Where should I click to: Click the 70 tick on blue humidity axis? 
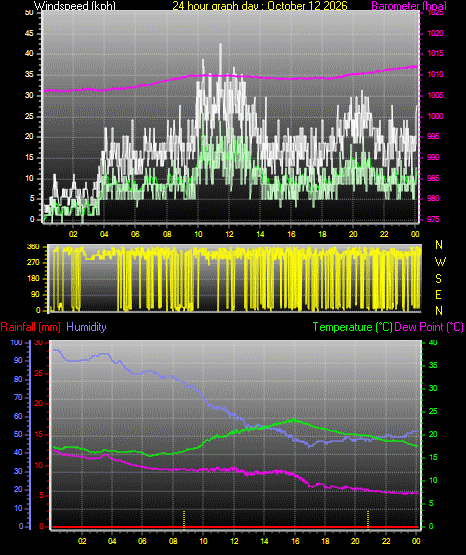pyautogui.click(x=18, y=397)
